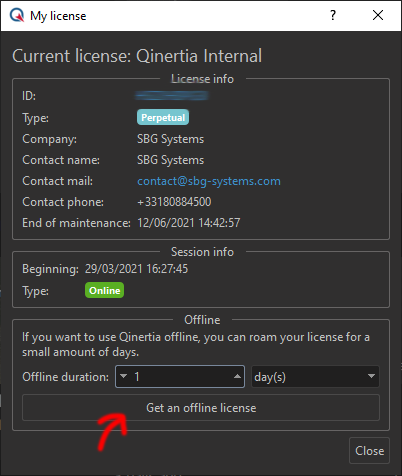Click the blurred license ID value

pos(172,96)
